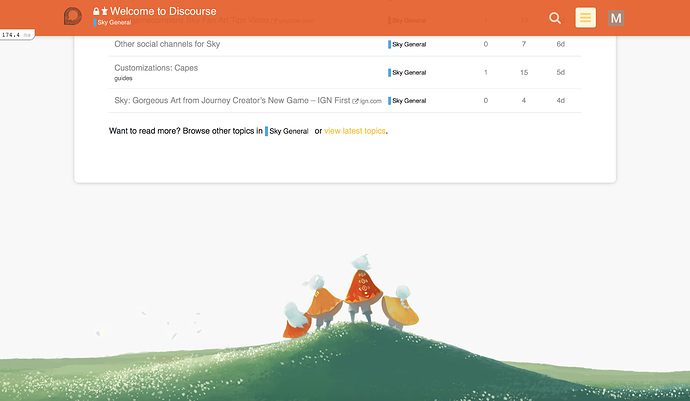Click the lock icon beside header title
The width and height of the screenshot is (690, 401).
point(96,11)
